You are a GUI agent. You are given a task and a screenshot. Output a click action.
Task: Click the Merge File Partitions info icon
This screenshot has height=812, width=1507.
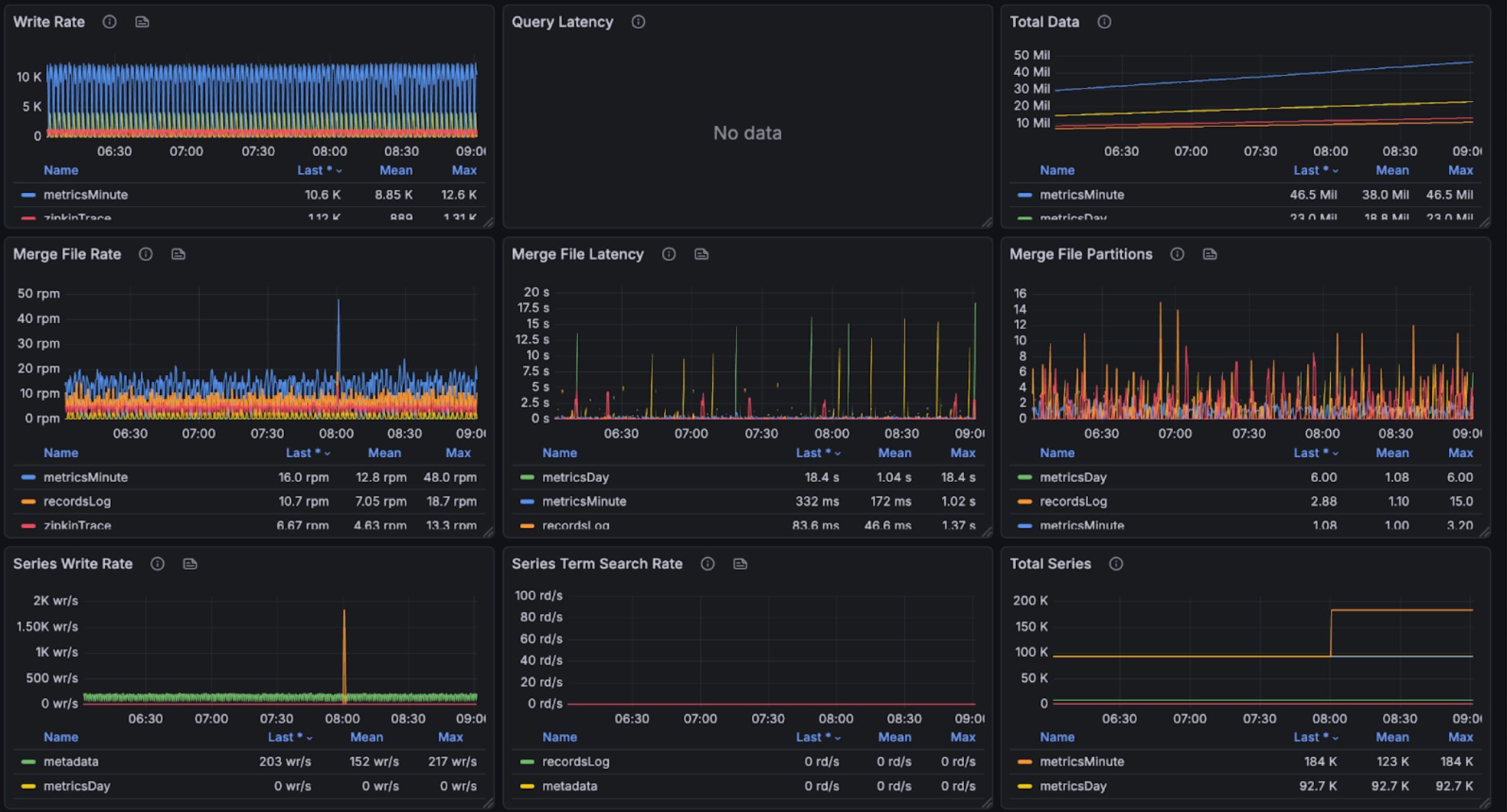coord(1177,254)
